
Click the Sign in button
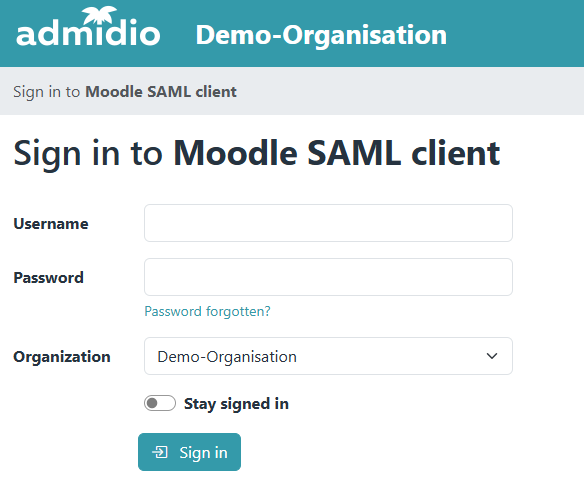click(x=189, y=452)
